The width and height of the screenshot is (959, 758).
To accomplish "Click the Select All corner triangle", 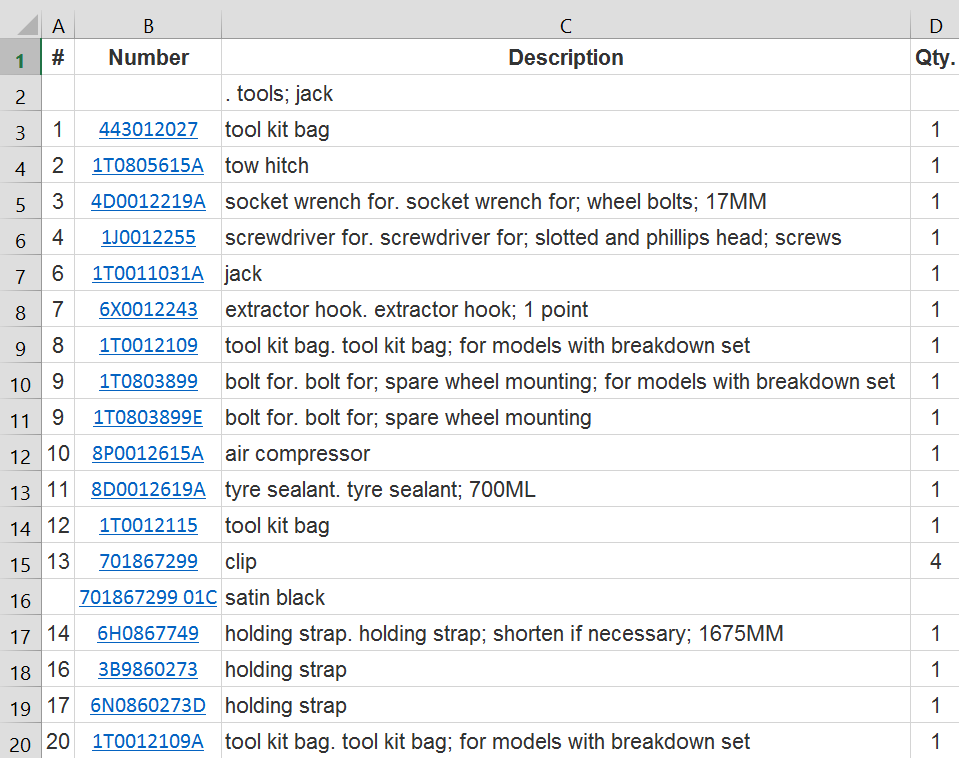I will (27, 24).
